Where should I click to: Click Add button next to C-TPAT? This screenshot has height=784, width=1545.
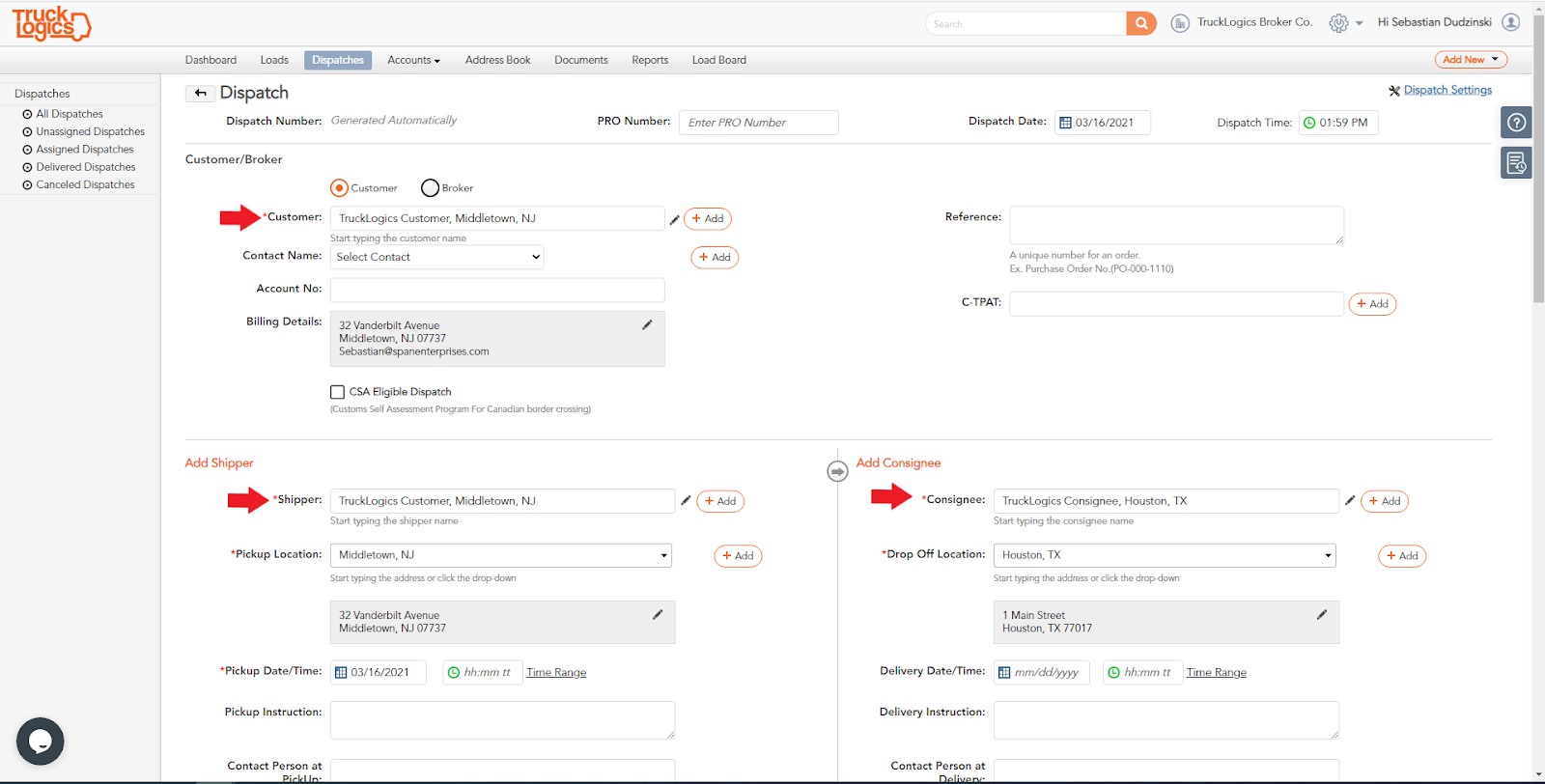pos(1372,304)
